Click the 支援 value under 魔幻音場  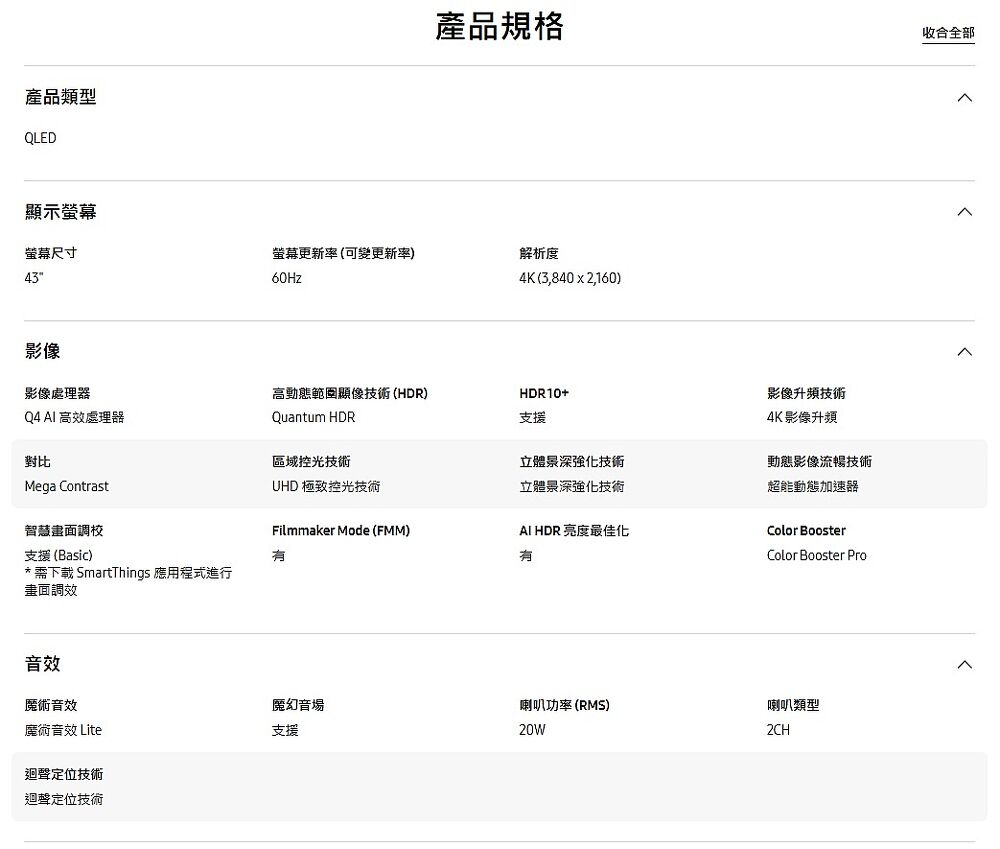285,730
